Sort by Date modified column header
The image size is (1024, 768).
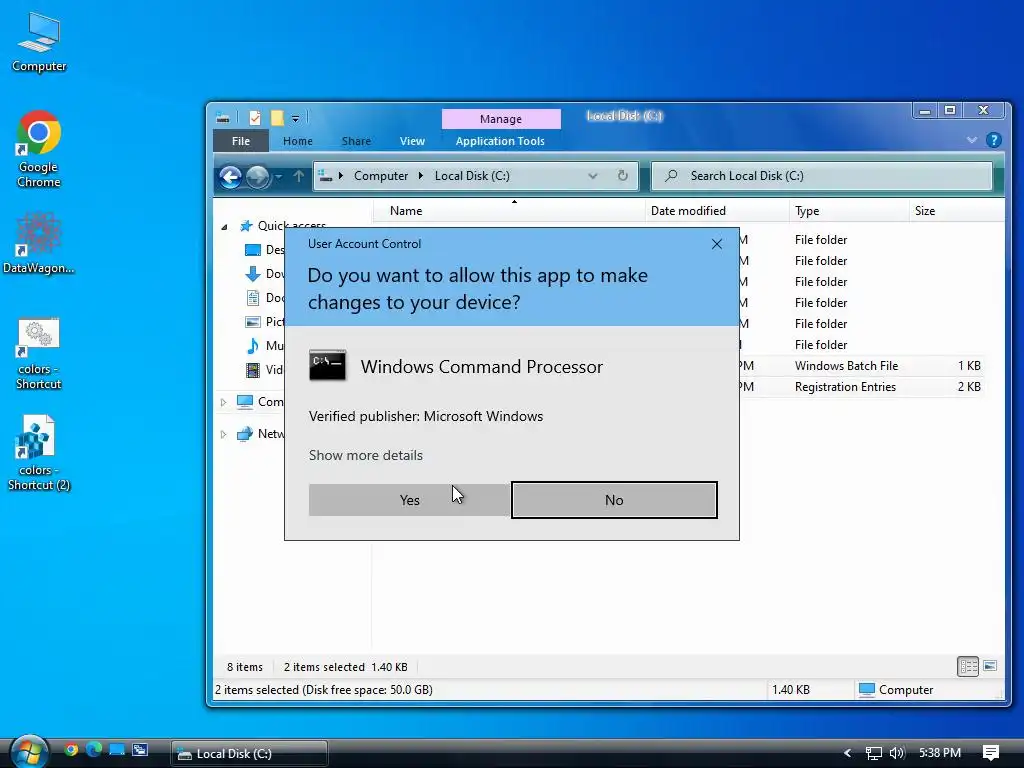716,211
